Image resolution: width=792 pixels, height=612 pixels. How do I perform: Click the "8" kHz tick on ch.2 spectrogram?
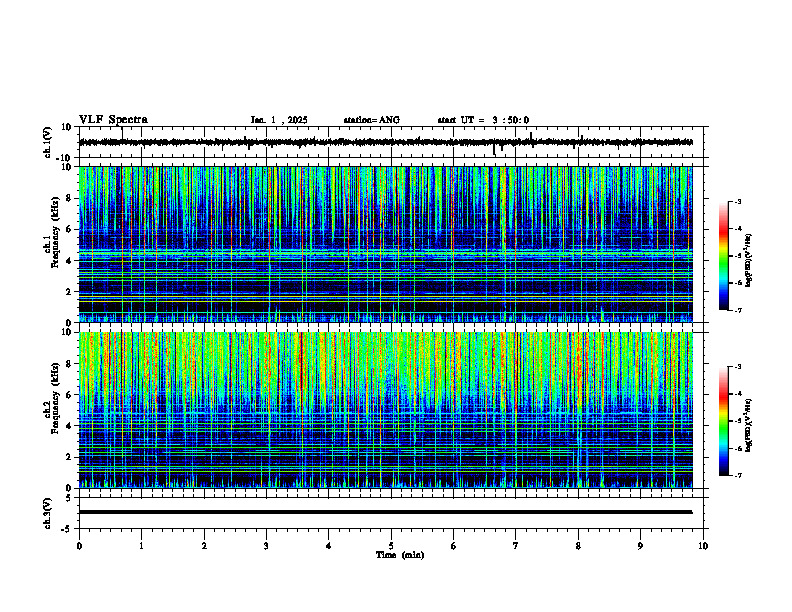[x=70, y=364]
